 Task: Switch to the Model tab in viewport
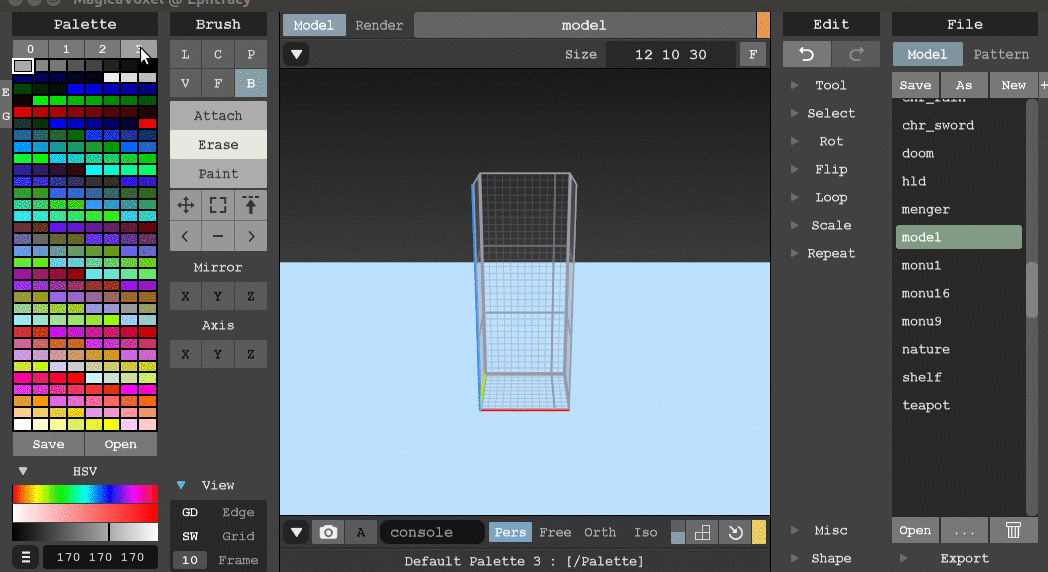point(313,25)
